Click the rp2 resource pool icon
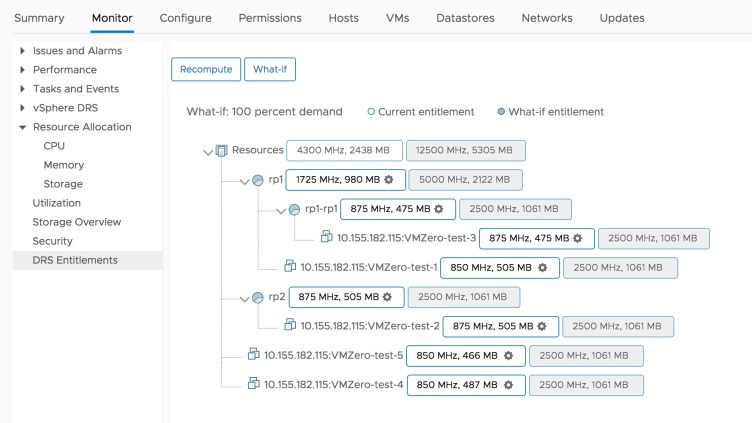The image size is (752, 423). [257, 297]
